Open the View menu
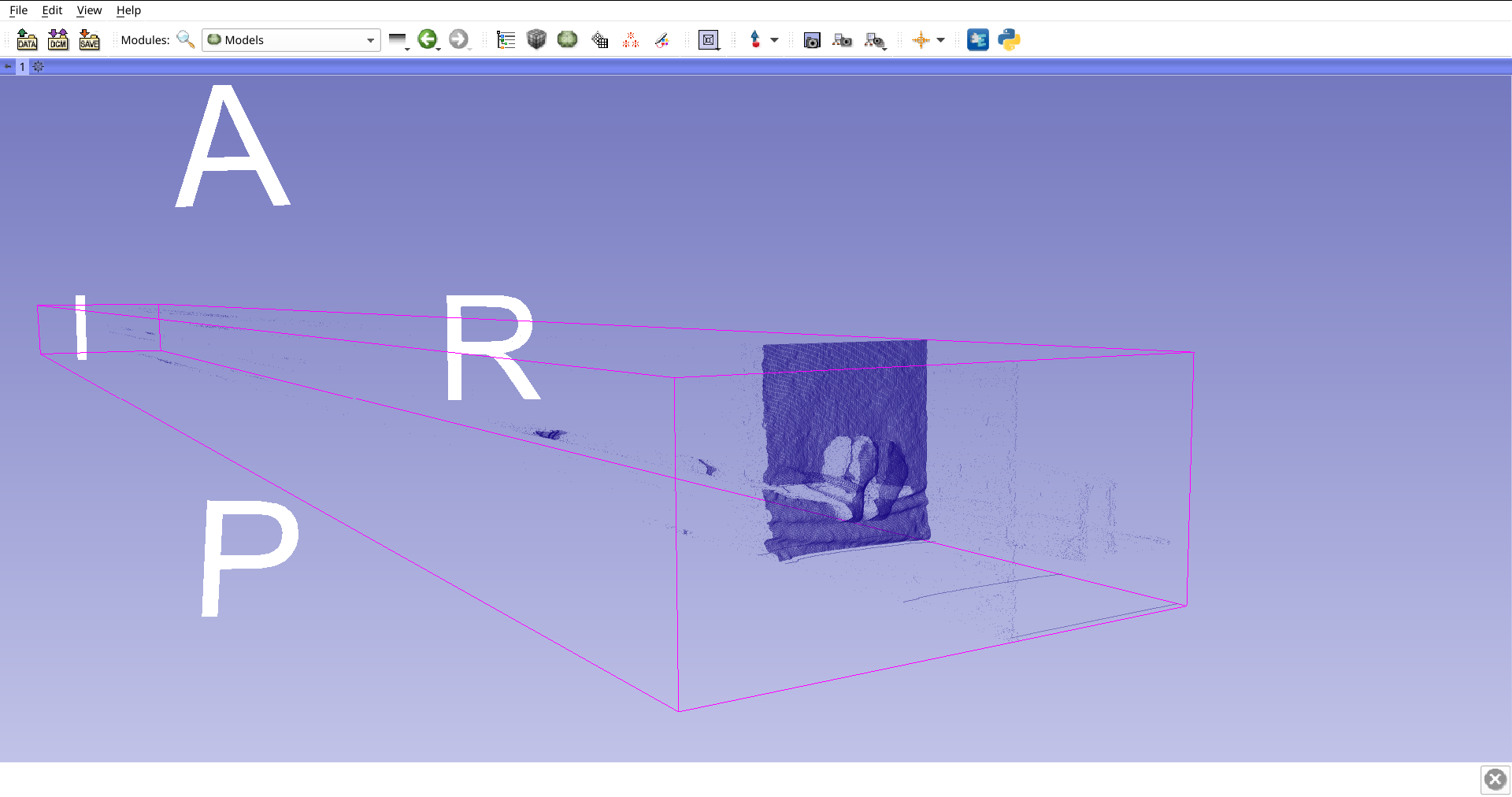The image size is (1512, 797). coord(89,10)
